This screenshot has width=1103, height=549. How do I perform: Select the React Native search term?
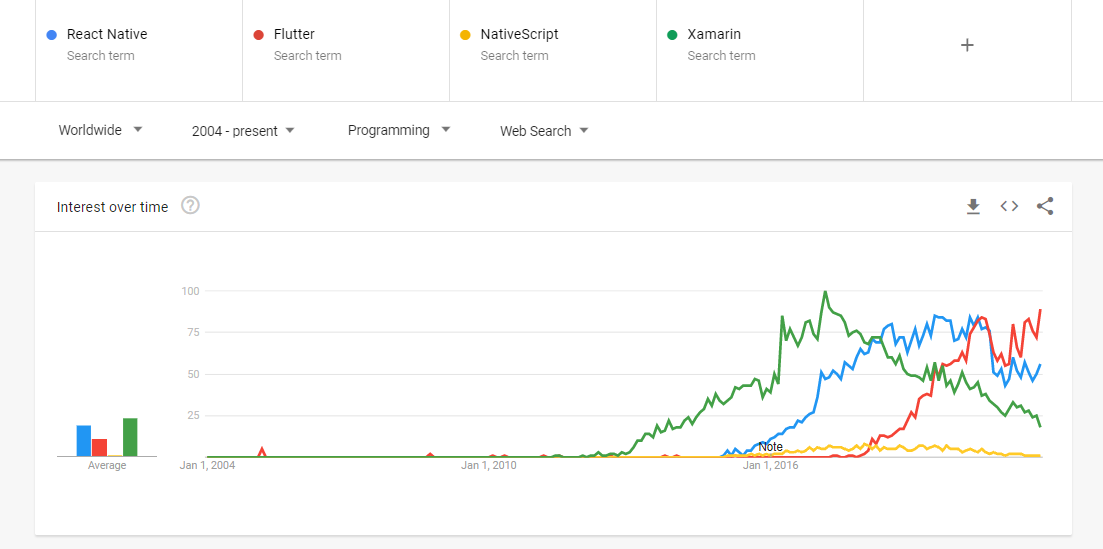(107, 34)
